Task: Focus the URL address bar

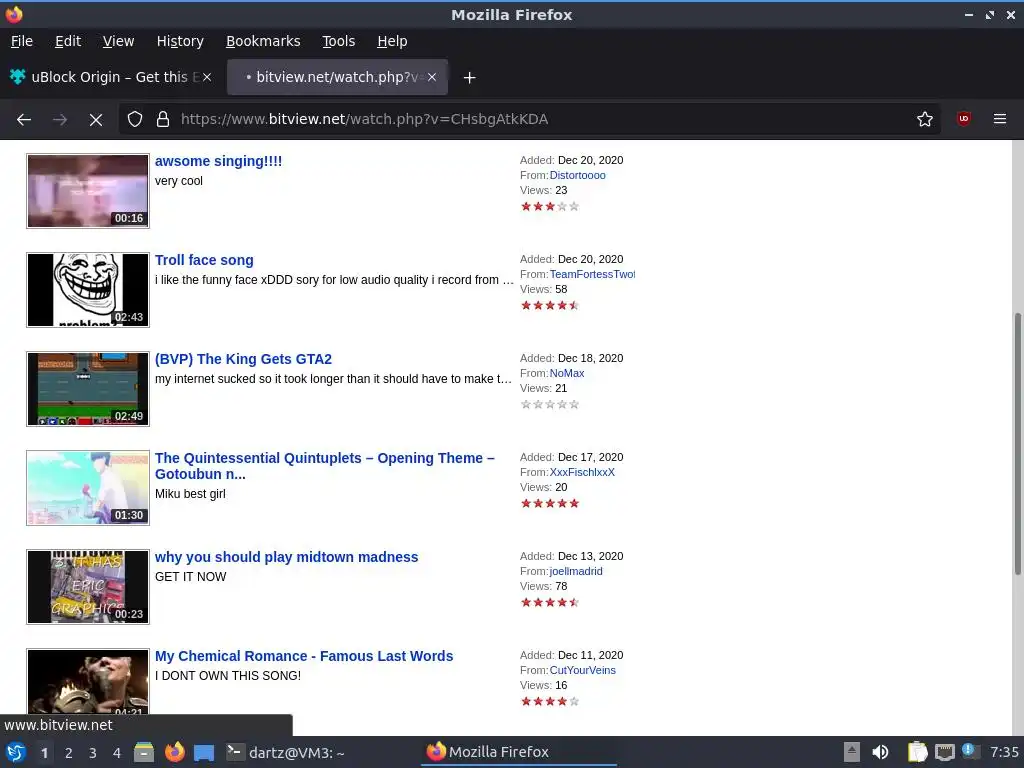Action: pos(529,120)
